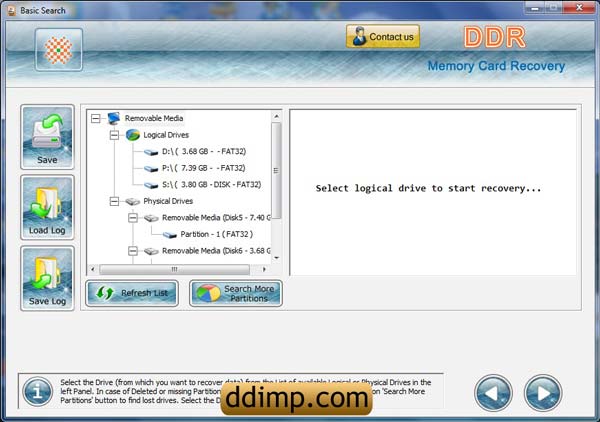This screenshot has width=600, height=422.
Task: Click 'Select logical drive to start recovery...' text
Action: point(428,188)
